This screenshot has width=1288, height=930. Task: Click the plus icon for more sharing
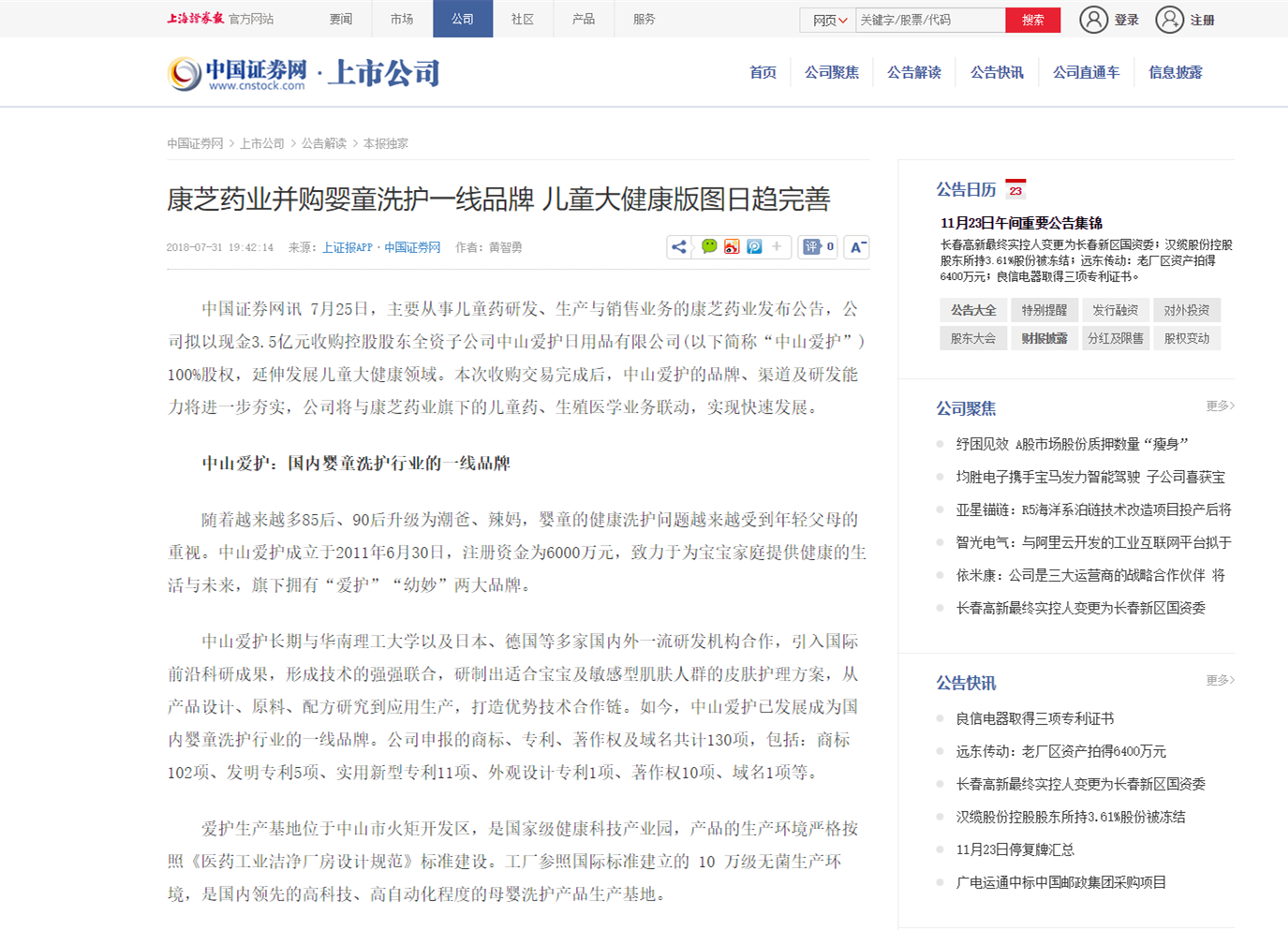777,246
